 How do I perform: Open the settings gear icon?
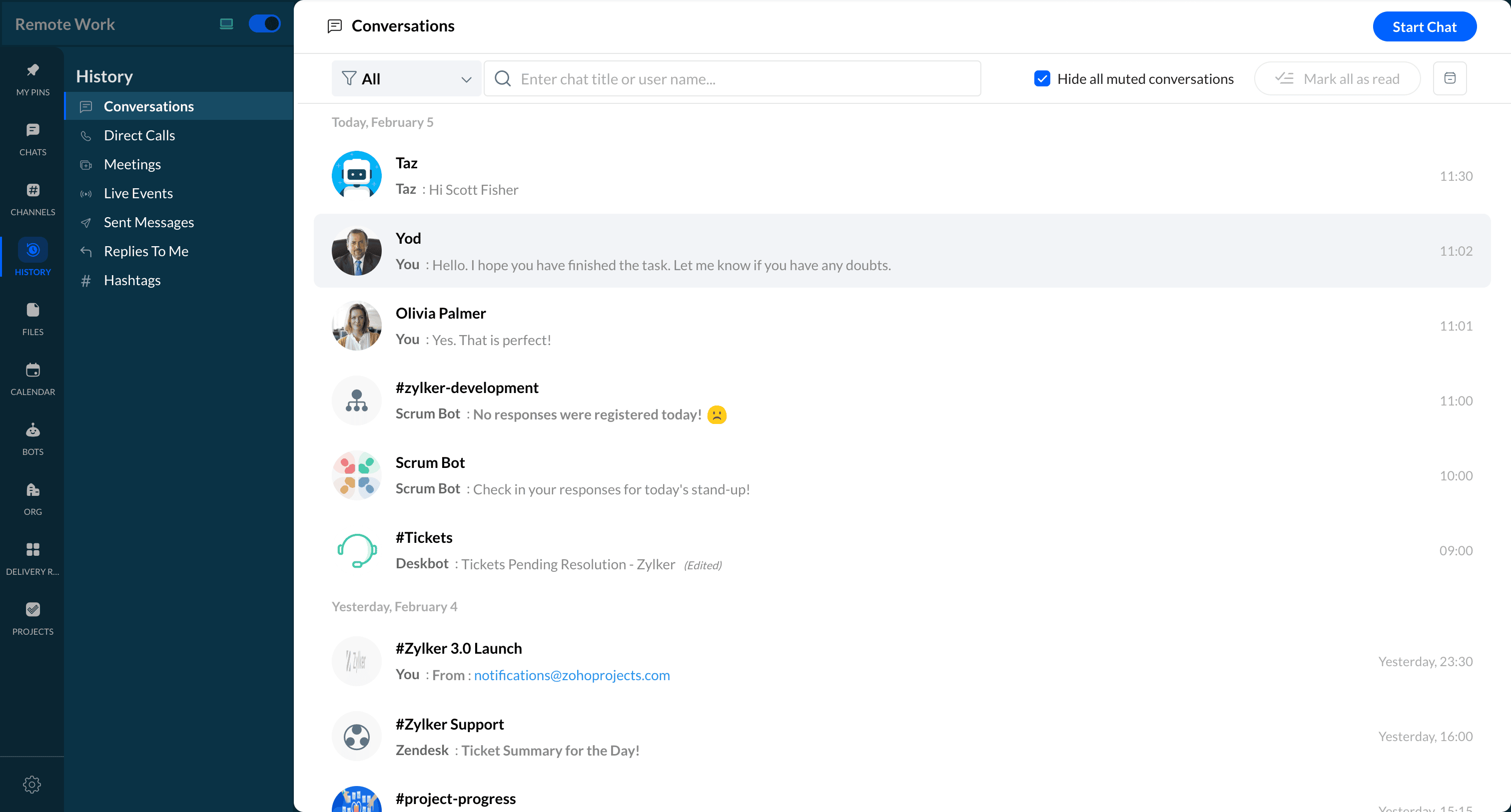pyautogui.click(x=31, y=784)
